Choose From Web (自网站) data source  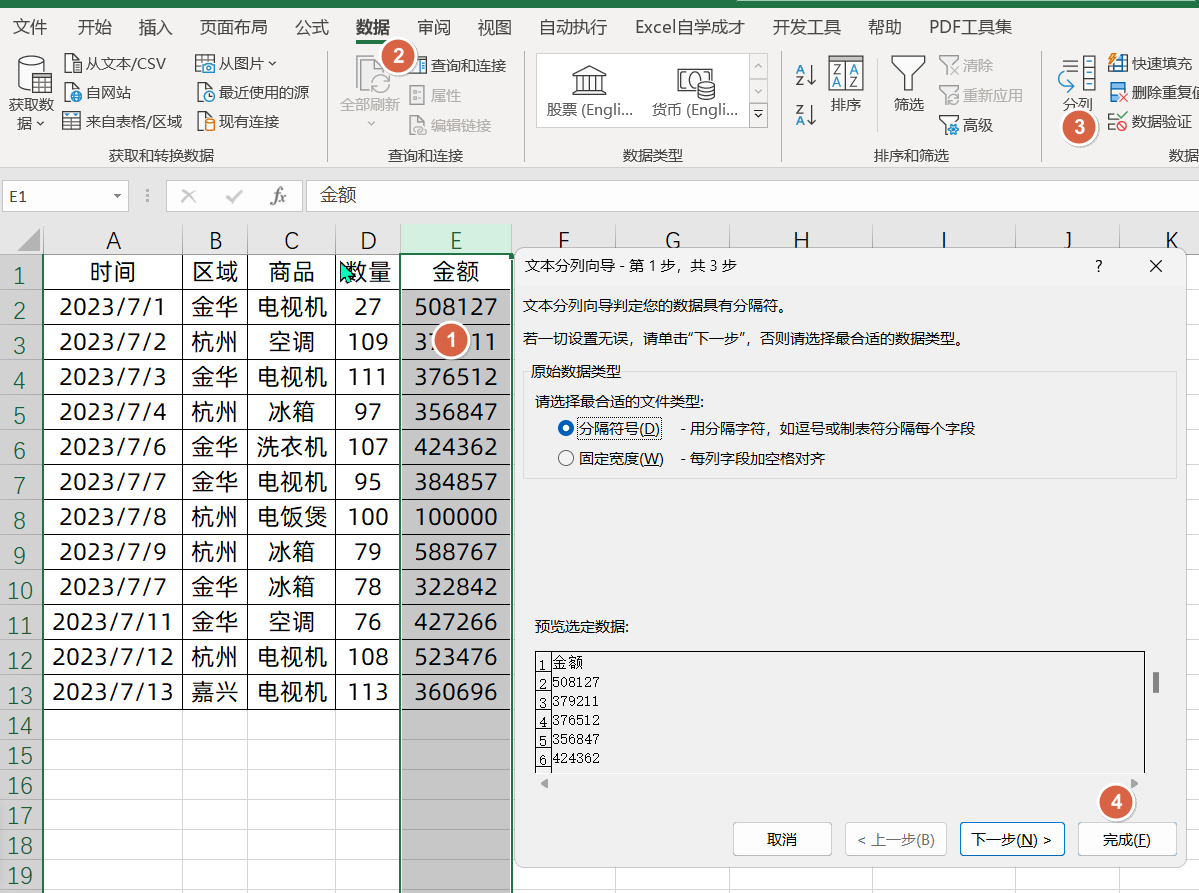click(97, 93)
